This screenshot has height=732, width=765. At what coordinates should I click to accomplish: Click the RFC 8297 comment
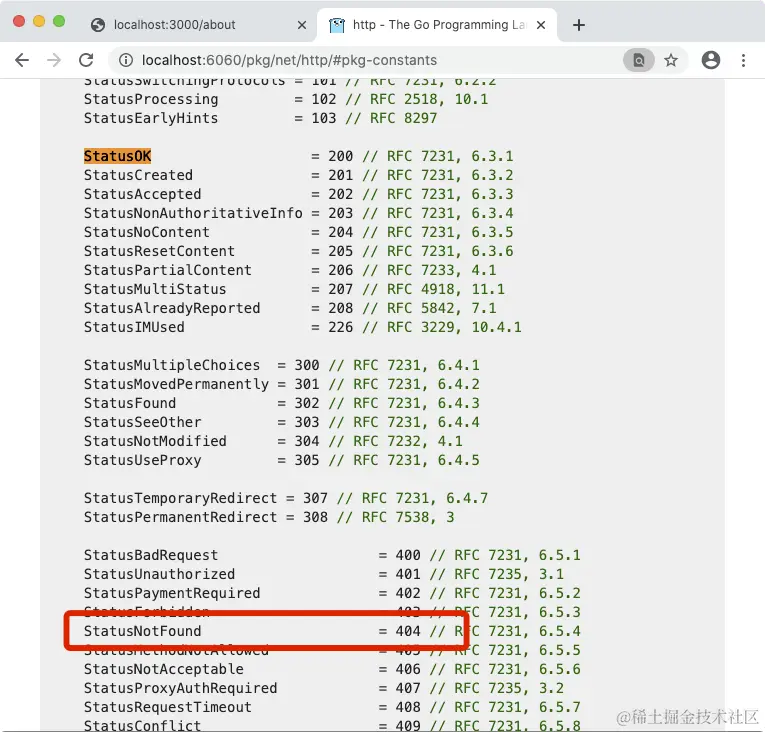point(391,119)
